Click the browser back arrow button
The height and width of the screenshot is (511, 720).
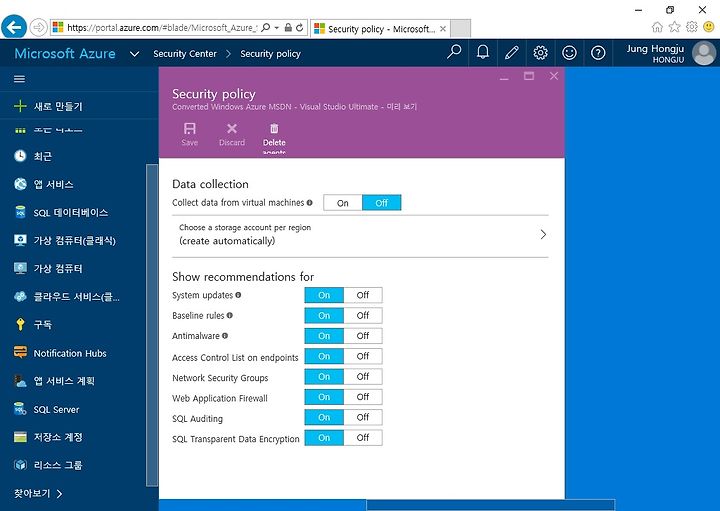14,27
